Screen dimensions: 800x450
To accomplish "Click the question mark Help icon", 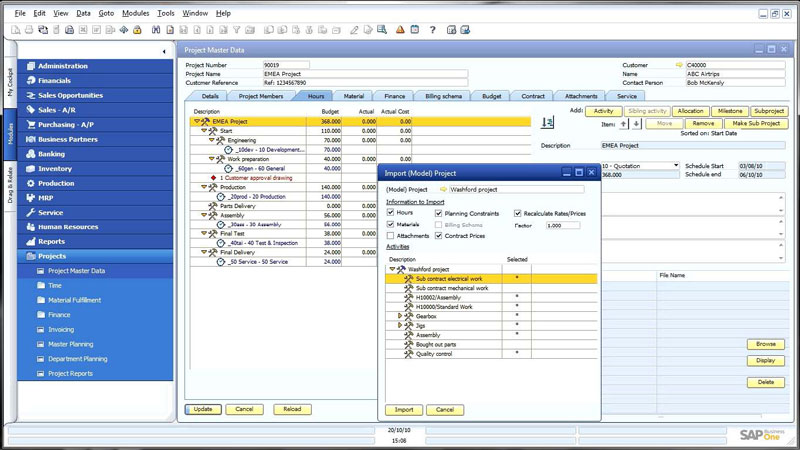I will tap(433, 30).
